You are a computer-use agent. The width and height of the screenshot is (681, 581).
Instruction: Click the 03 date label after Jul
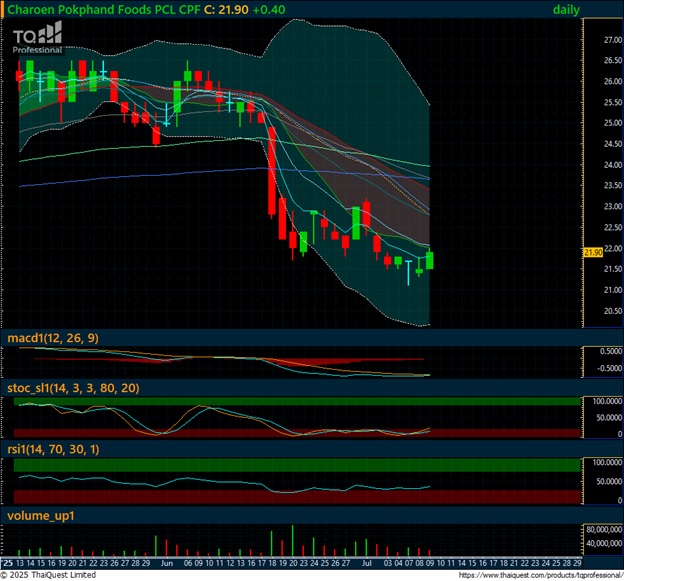coord(388,563)
